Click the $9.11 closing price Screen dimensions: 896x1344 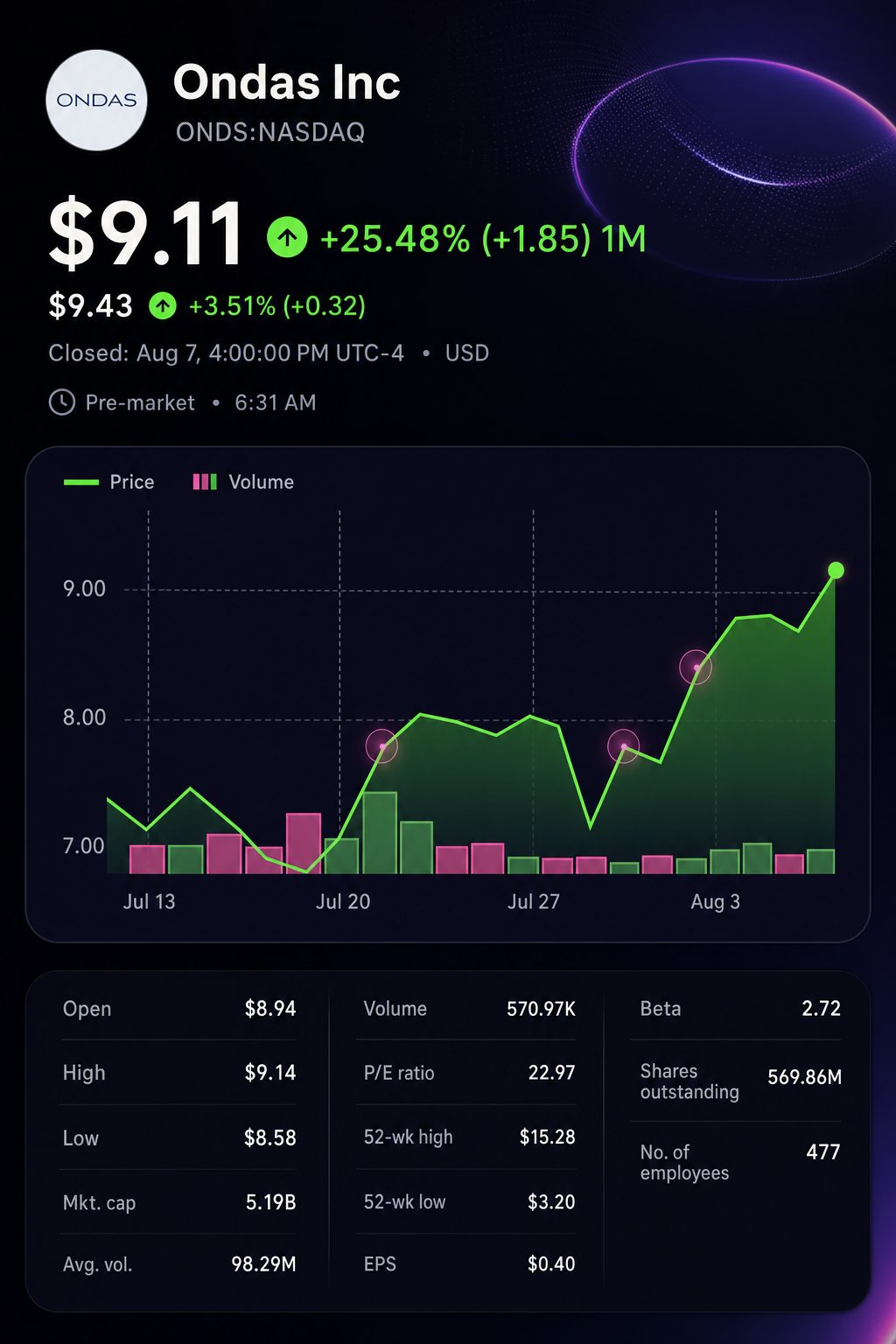146,234
